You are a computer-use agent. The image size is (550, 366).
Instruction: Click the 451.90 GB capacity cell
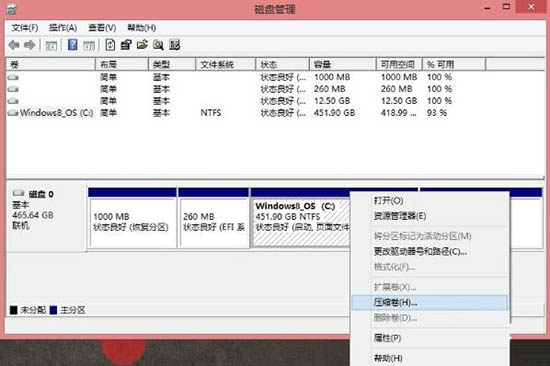(334, 113)
